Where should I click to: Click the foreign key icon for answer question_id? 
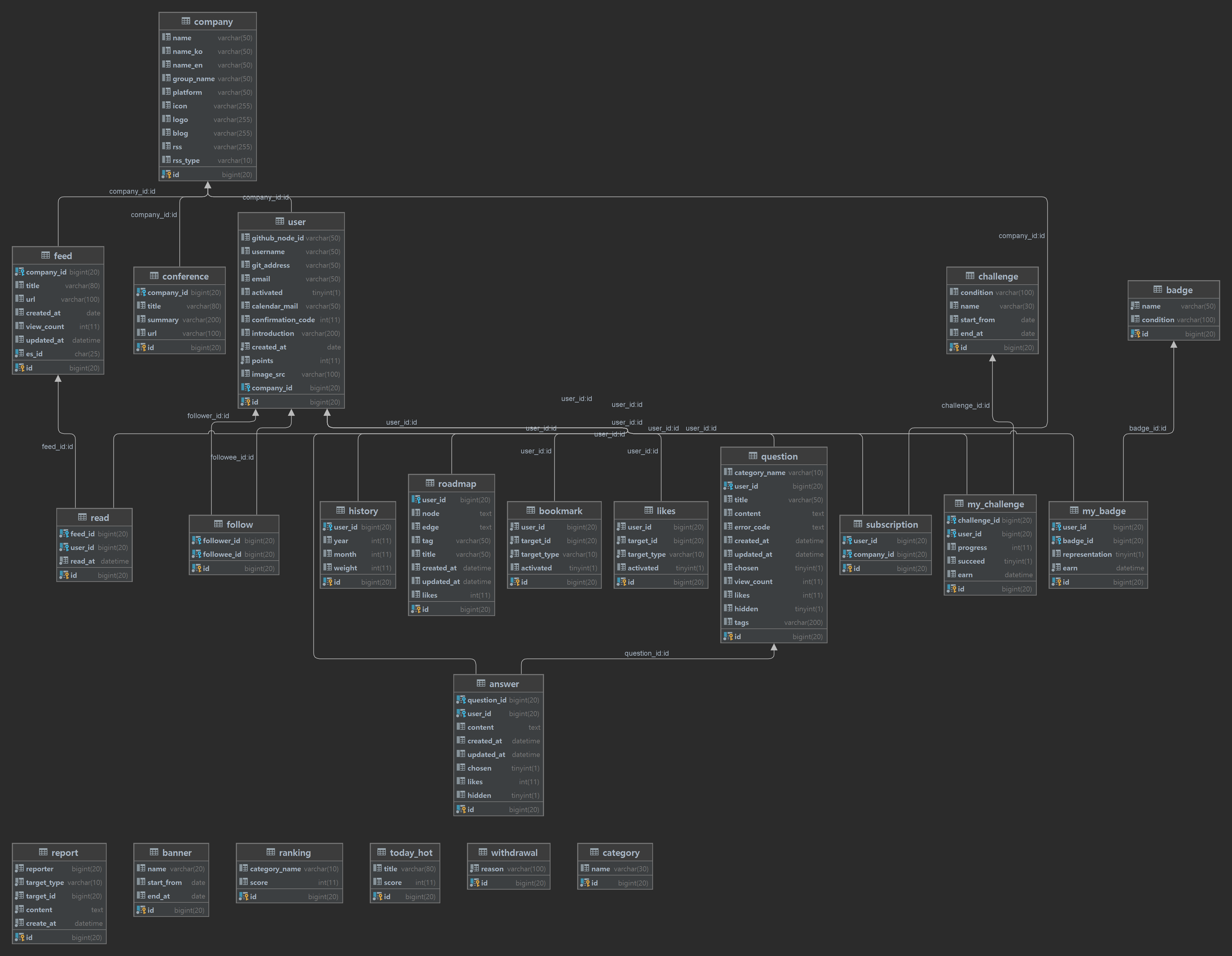(461, 700)
